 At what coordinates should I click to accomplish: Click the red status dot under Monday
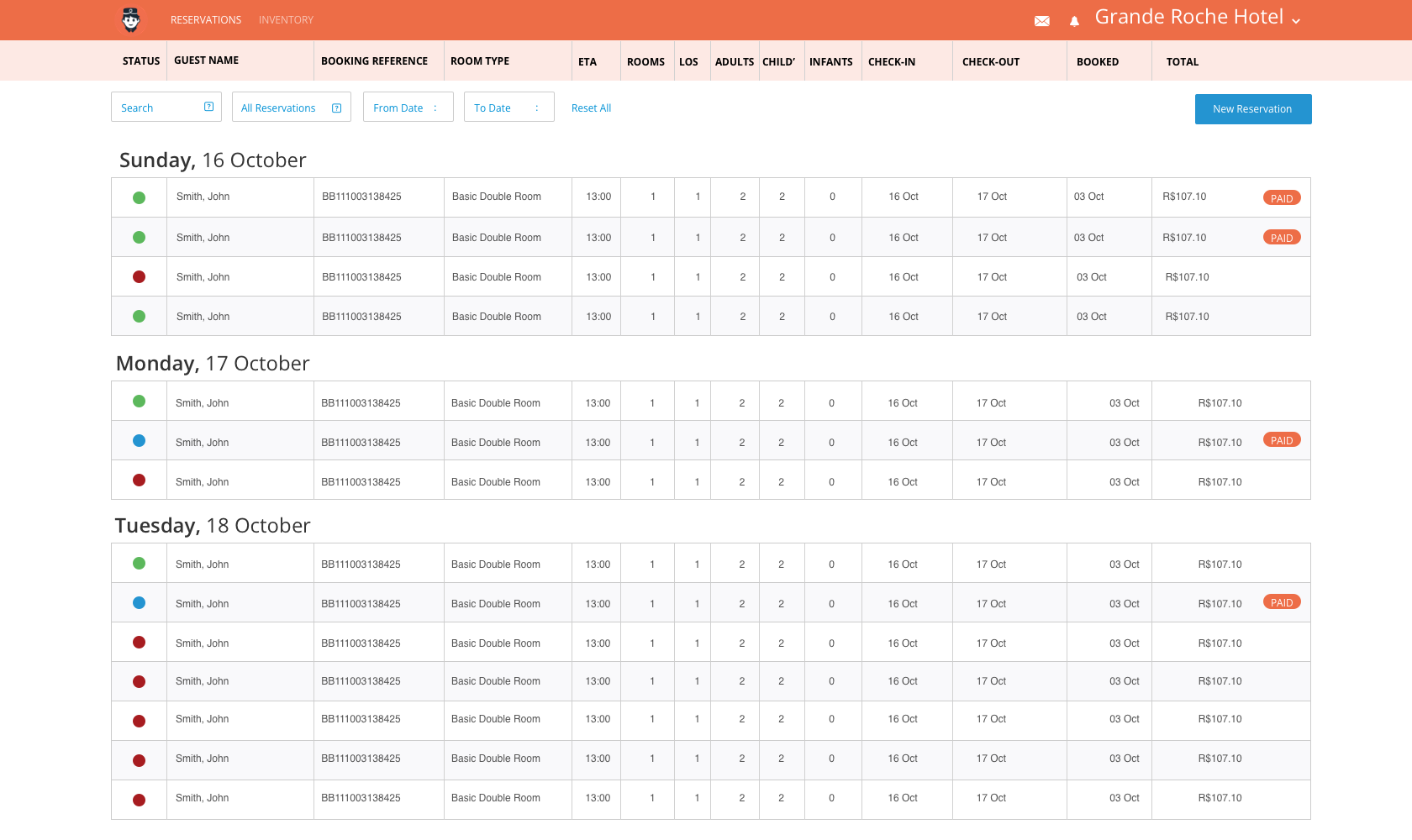click(140, 480)
